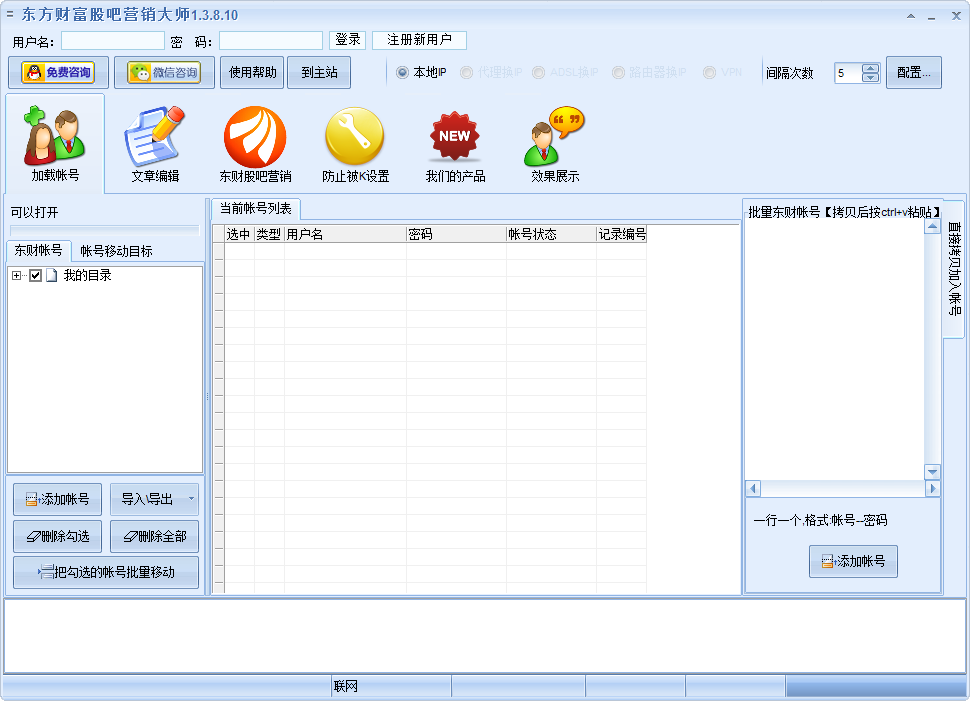Screen dimensions: 970x701
Task: Click the roll-up arrow in title bar
Action: [x=911, y=16]
